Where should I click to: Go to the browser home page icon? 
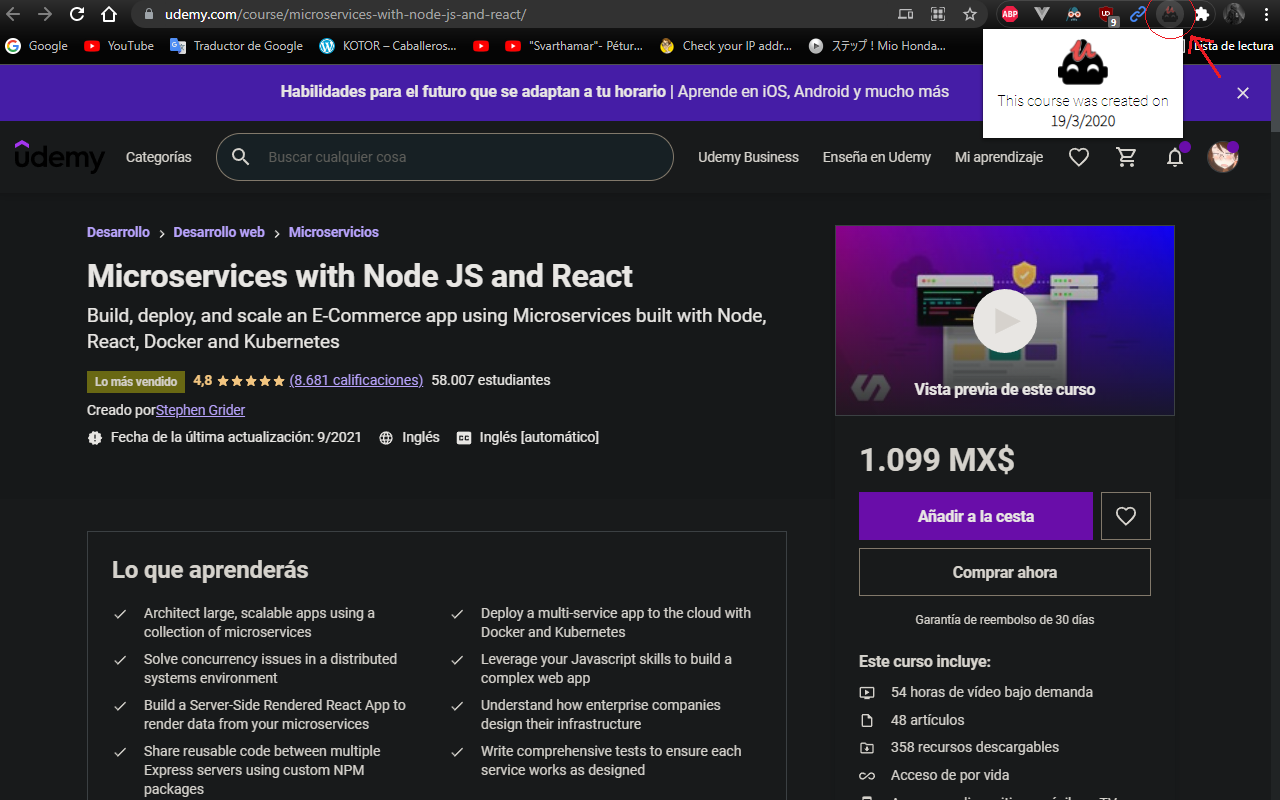pyautogui.click(x=109, y=14)
